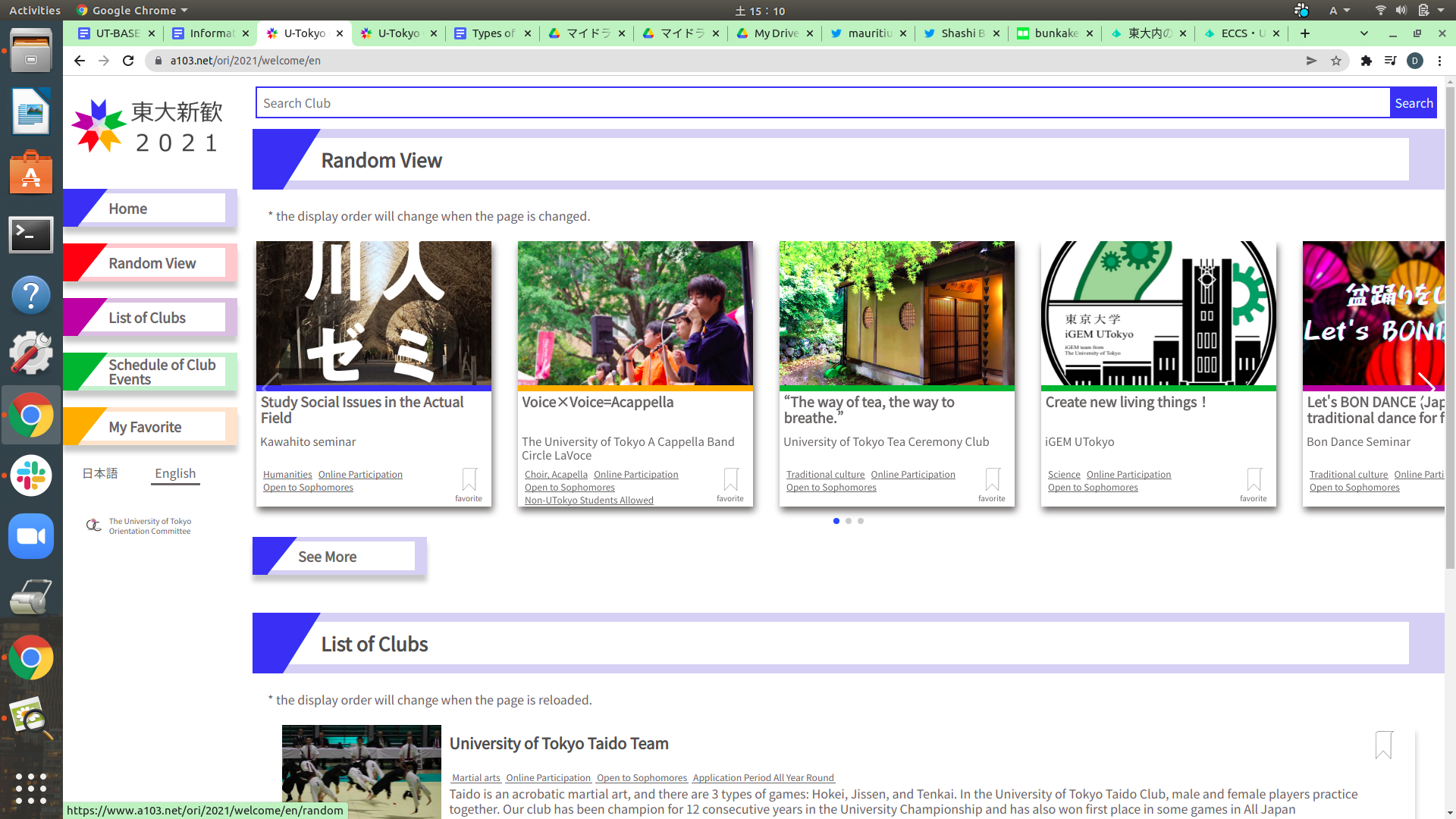Open the Tea Ceremony Club card image
This screenshot has width=1456, height=819.
[896, 313]
